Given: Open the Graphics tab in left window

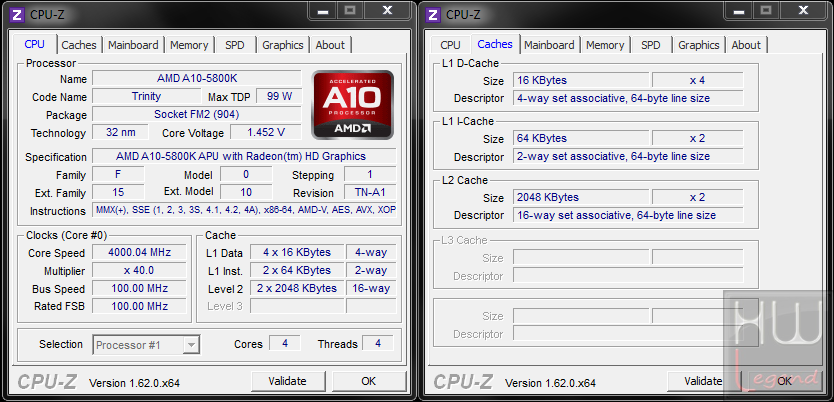Looking at the screenshot, I should click(282, 45).
